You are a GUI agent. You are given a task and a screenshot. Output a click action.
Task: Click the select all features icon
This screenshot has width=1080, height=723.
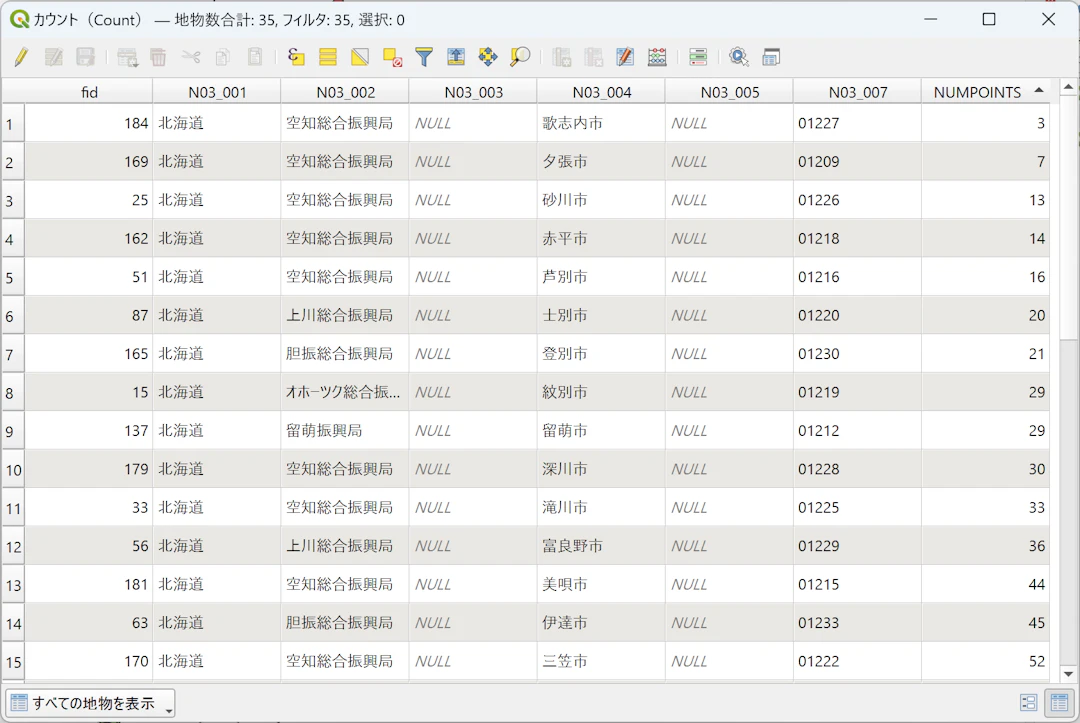(328, 57)
